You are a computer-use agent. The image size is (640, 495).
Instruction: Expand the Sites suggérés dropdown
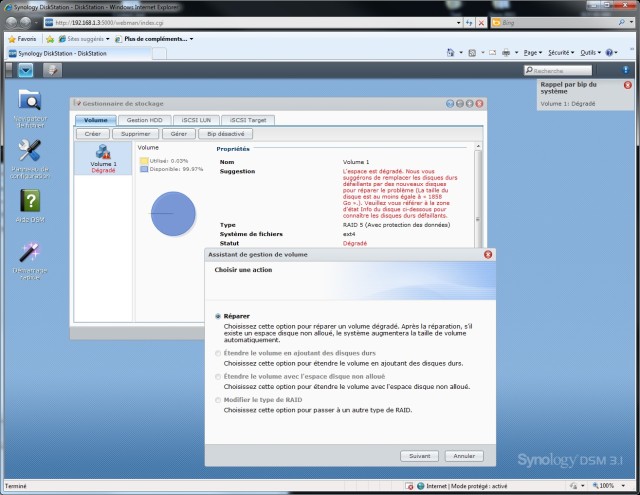click(108, 39)
